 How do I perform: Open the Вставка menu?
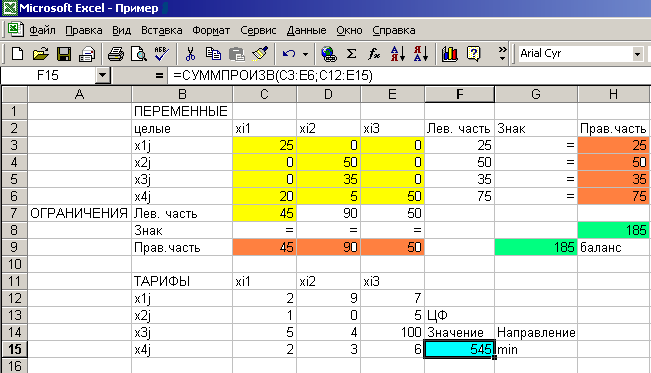[162, 30]
